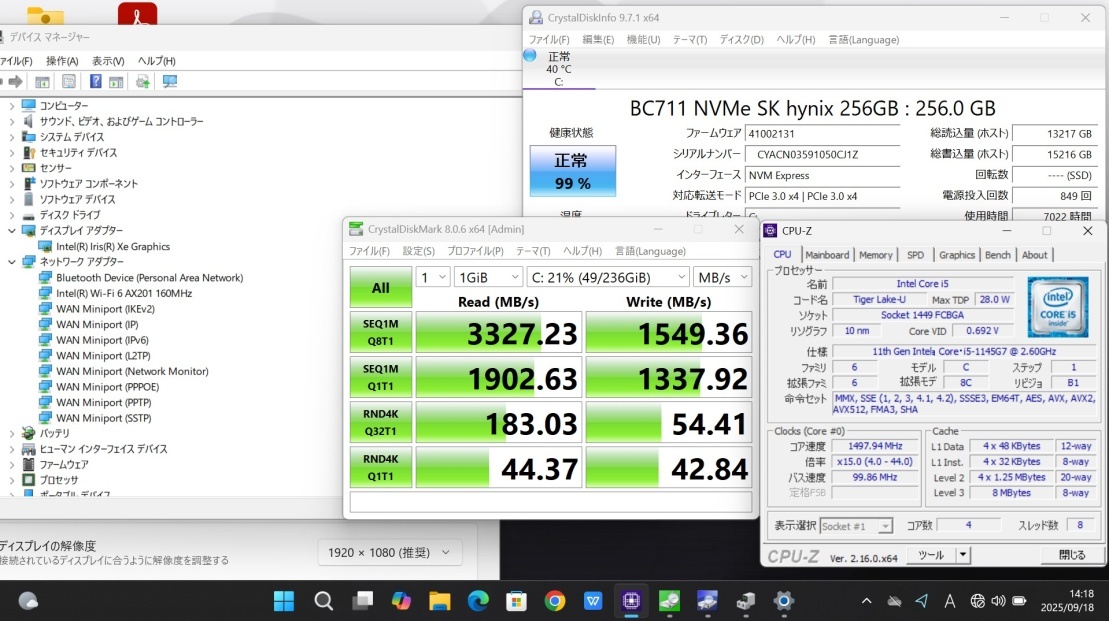Image resolution: width=1109 pixels, height=621 pixels.
Task: Click scan for hardware changes monitor icon
Action: [170, 82]
